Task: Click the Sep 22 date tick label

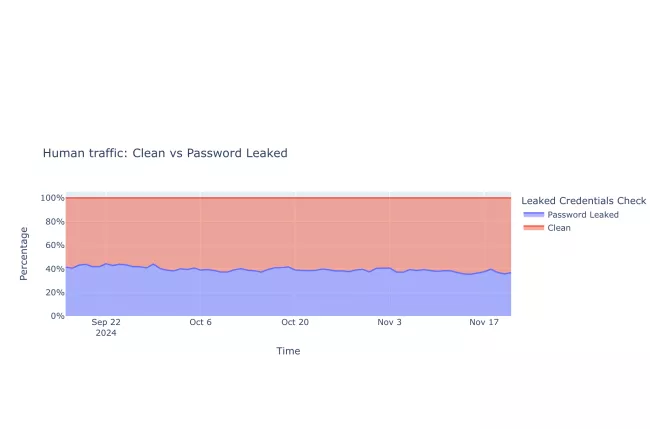Action: (106, 322)
